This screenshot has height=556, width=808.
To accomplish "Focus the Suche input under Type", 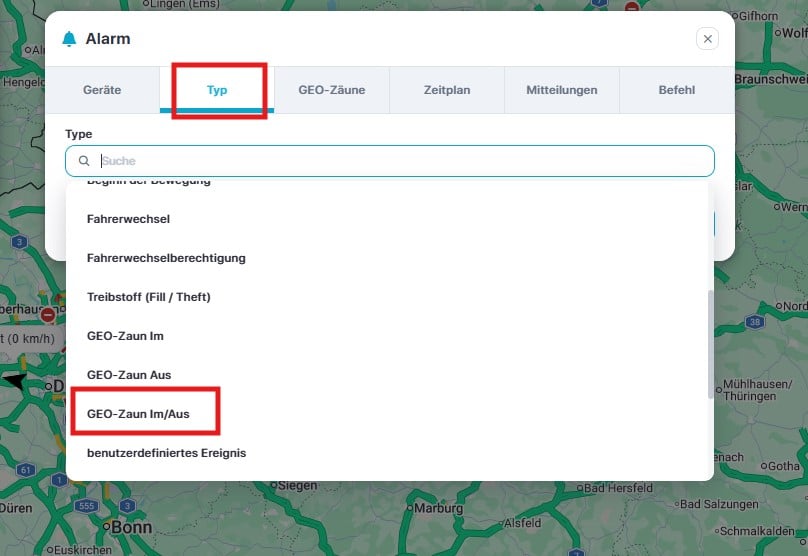I will click(400, 161).
